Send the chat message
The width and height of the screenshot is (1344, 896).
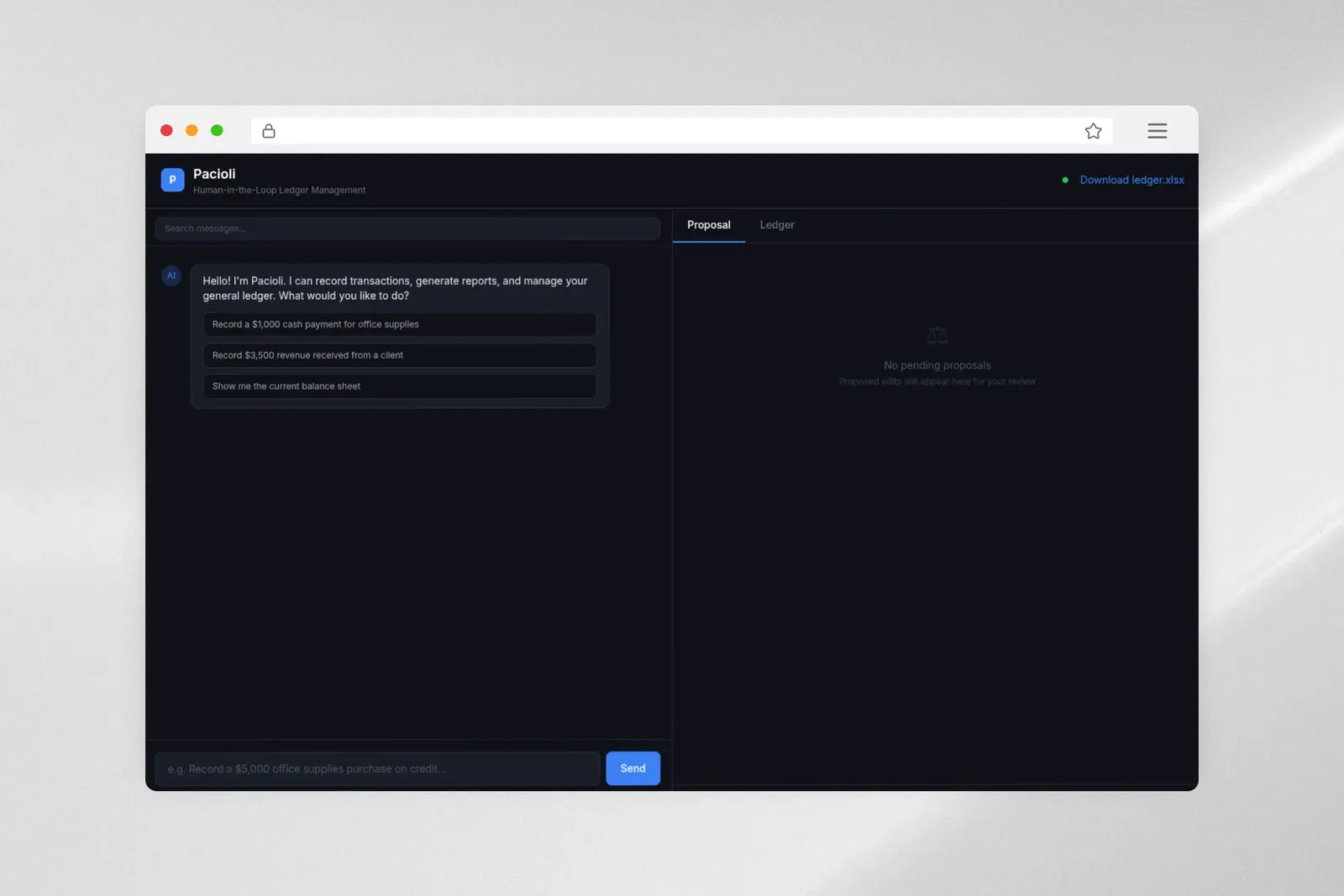[x=633, y=768]
